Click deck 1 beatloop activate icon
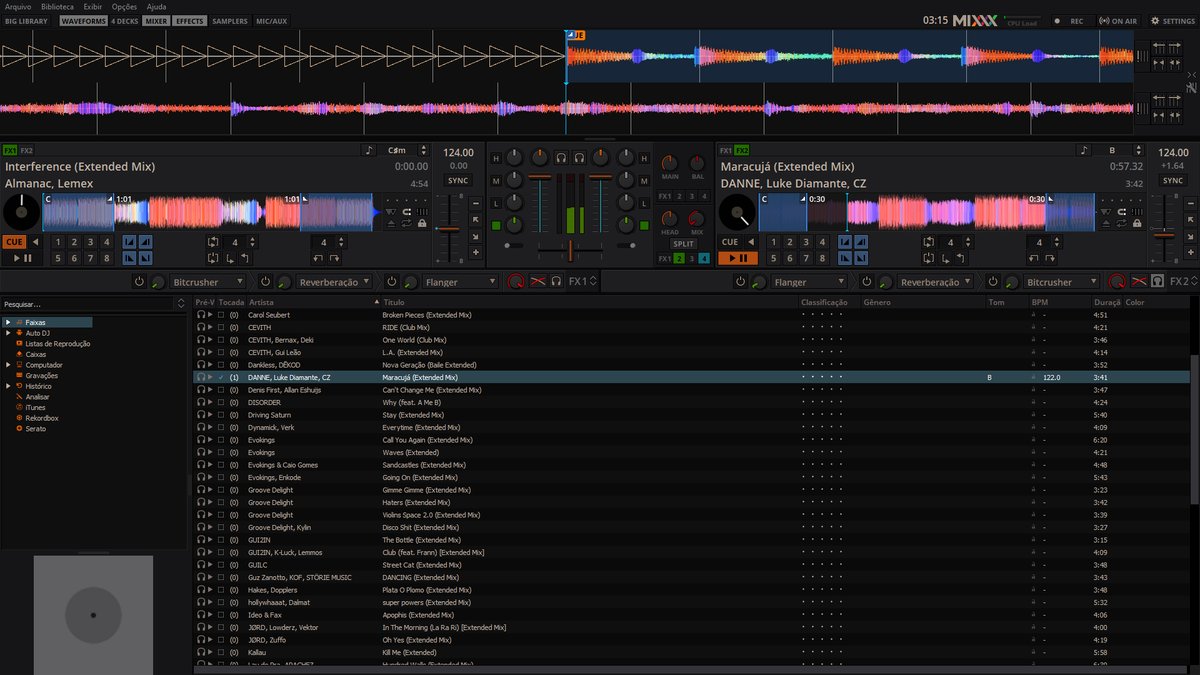Image resolution: width=1200 pixels, height=675 pixels. click(212, 242)
